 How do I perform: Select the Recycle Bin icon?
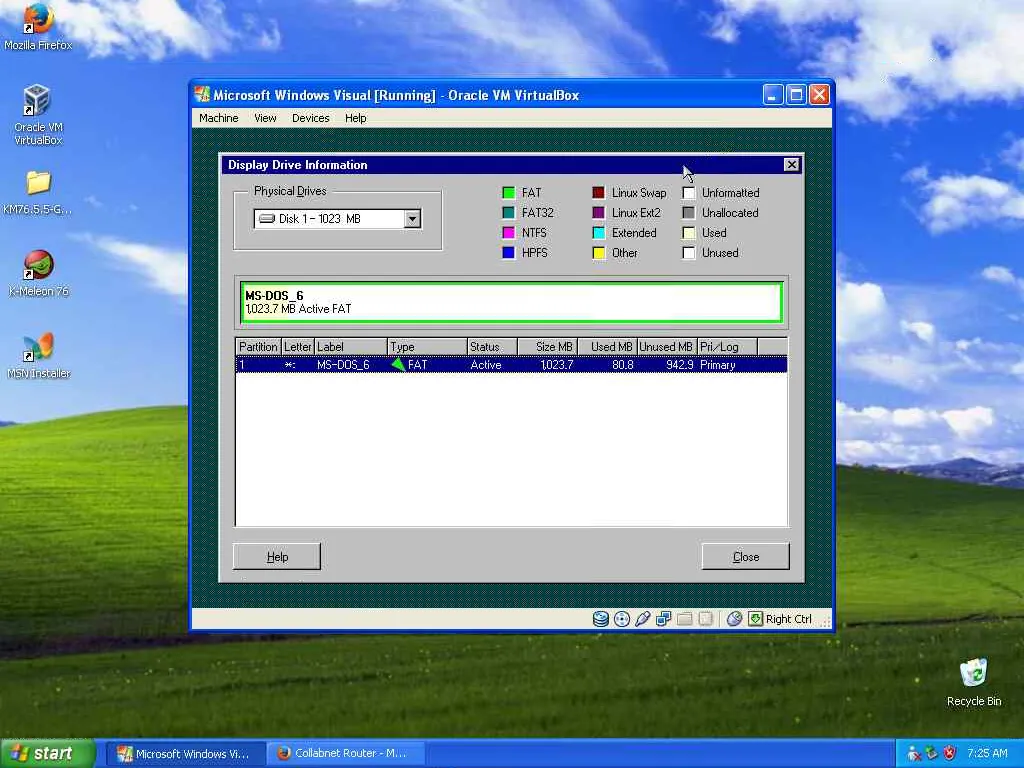tap(974, 682)
